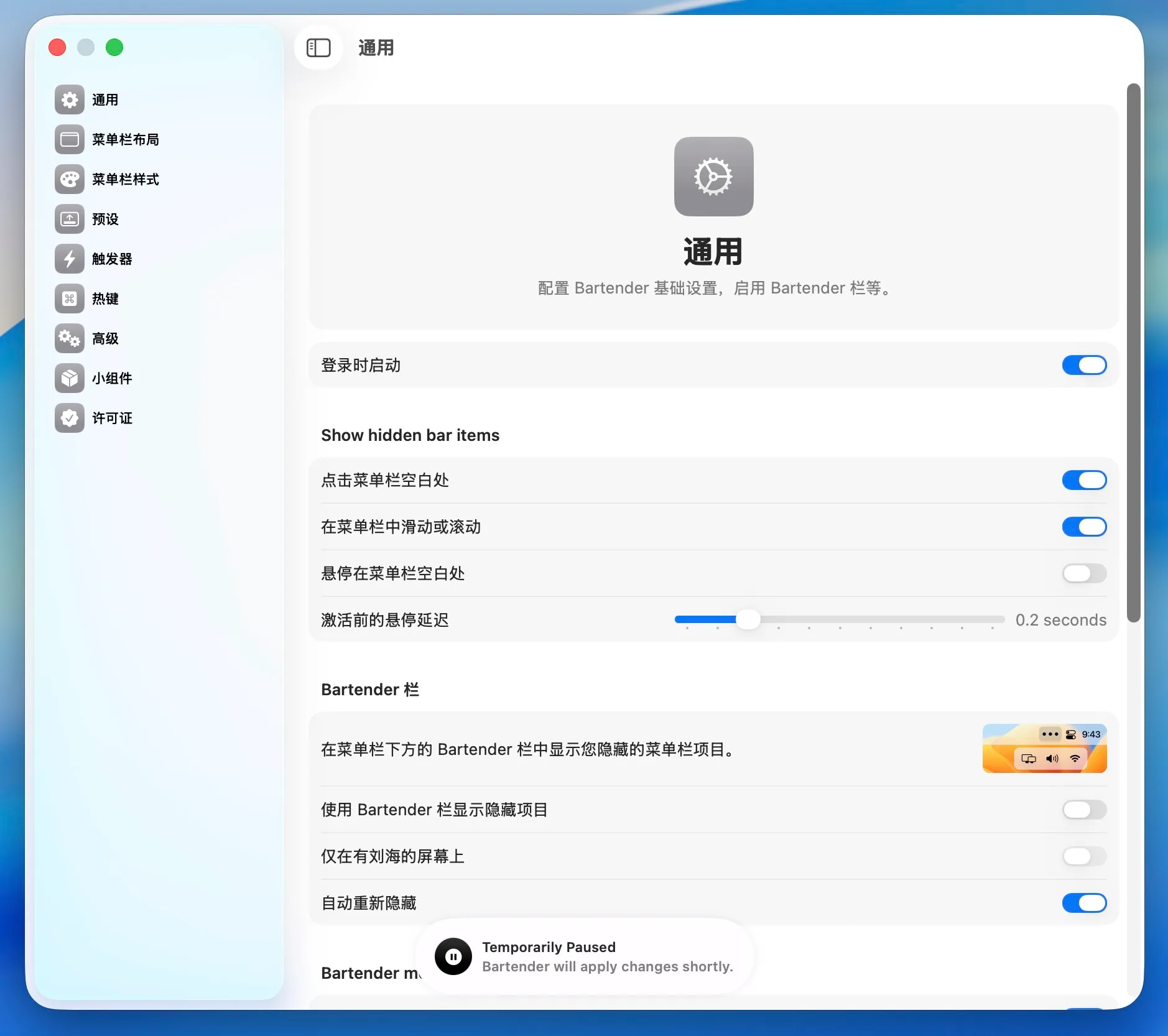Click the 激活前的悬停延迟 slider handle

[x=748, y=619]
